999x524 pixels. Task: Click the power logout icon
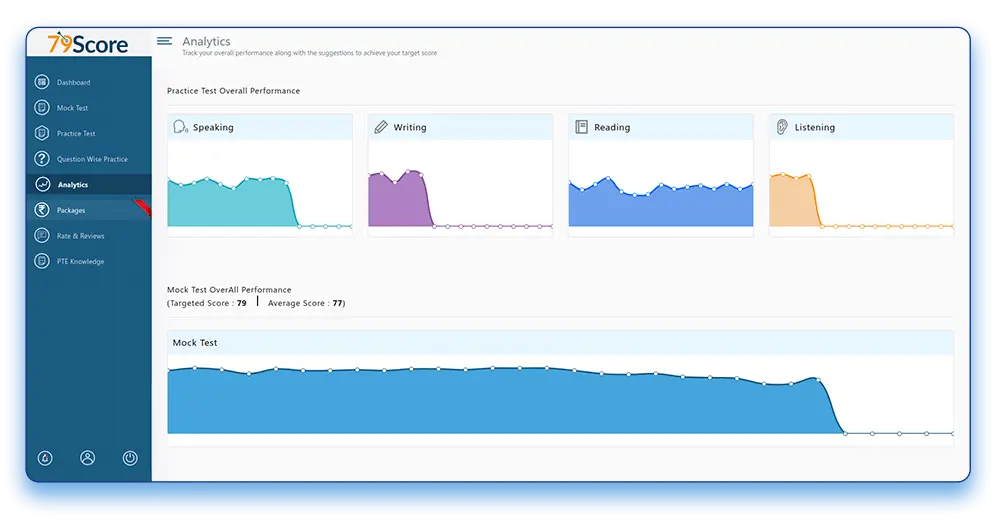tap(130, 458)
